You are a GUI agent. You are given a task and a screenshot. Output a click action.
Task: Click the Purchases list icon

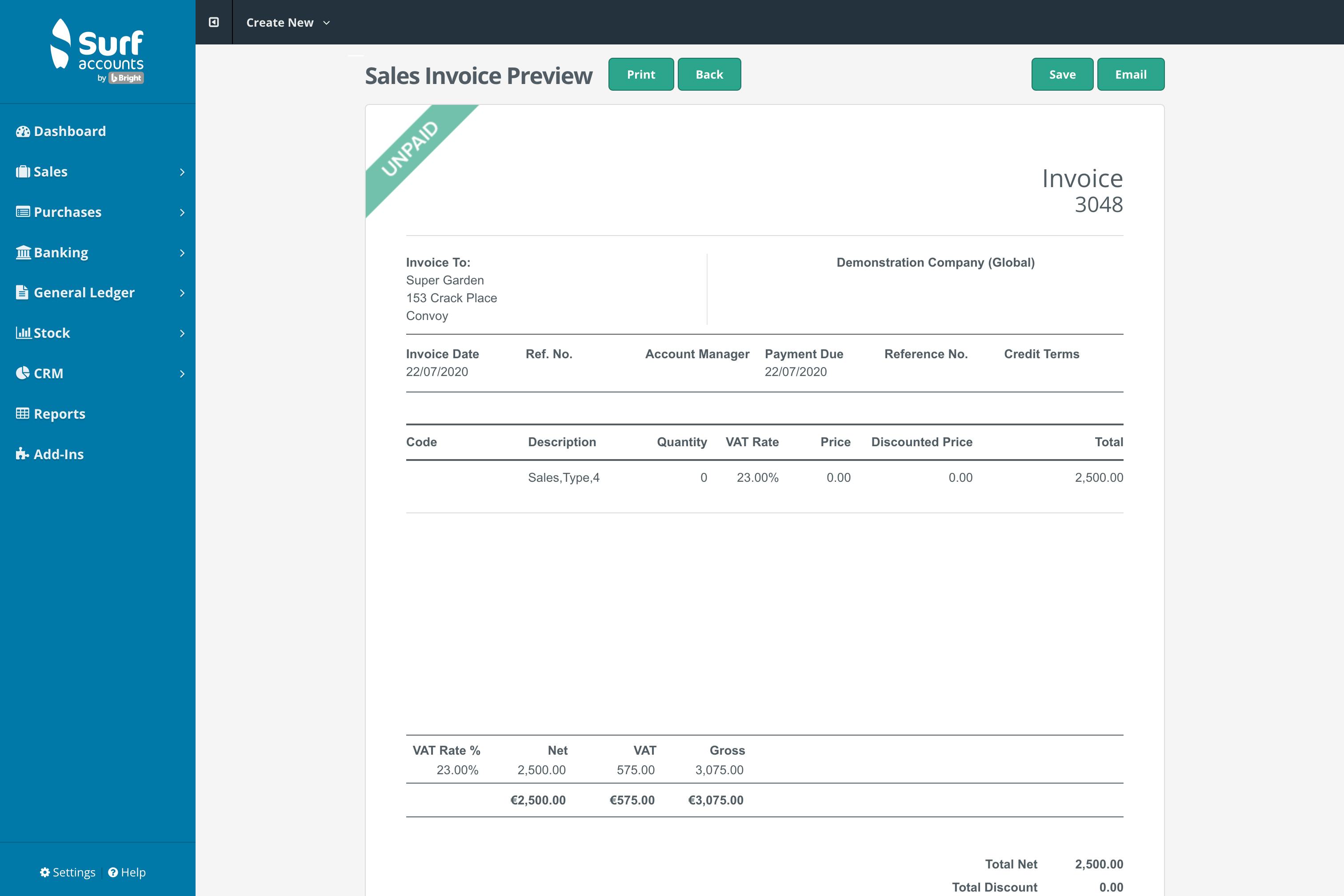(x=22, y=212)
